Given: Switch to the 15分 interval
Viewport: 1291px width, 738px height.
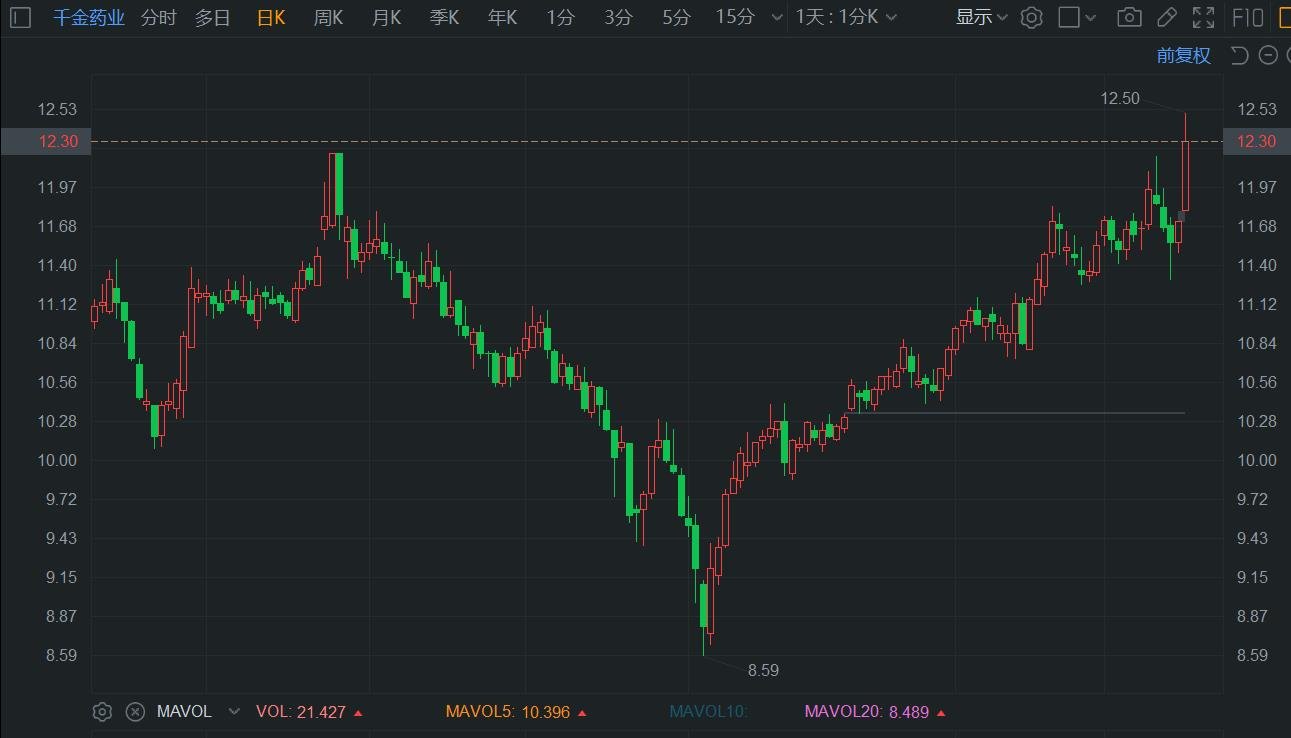Looking at the screenshot, I should coord(735,17).
